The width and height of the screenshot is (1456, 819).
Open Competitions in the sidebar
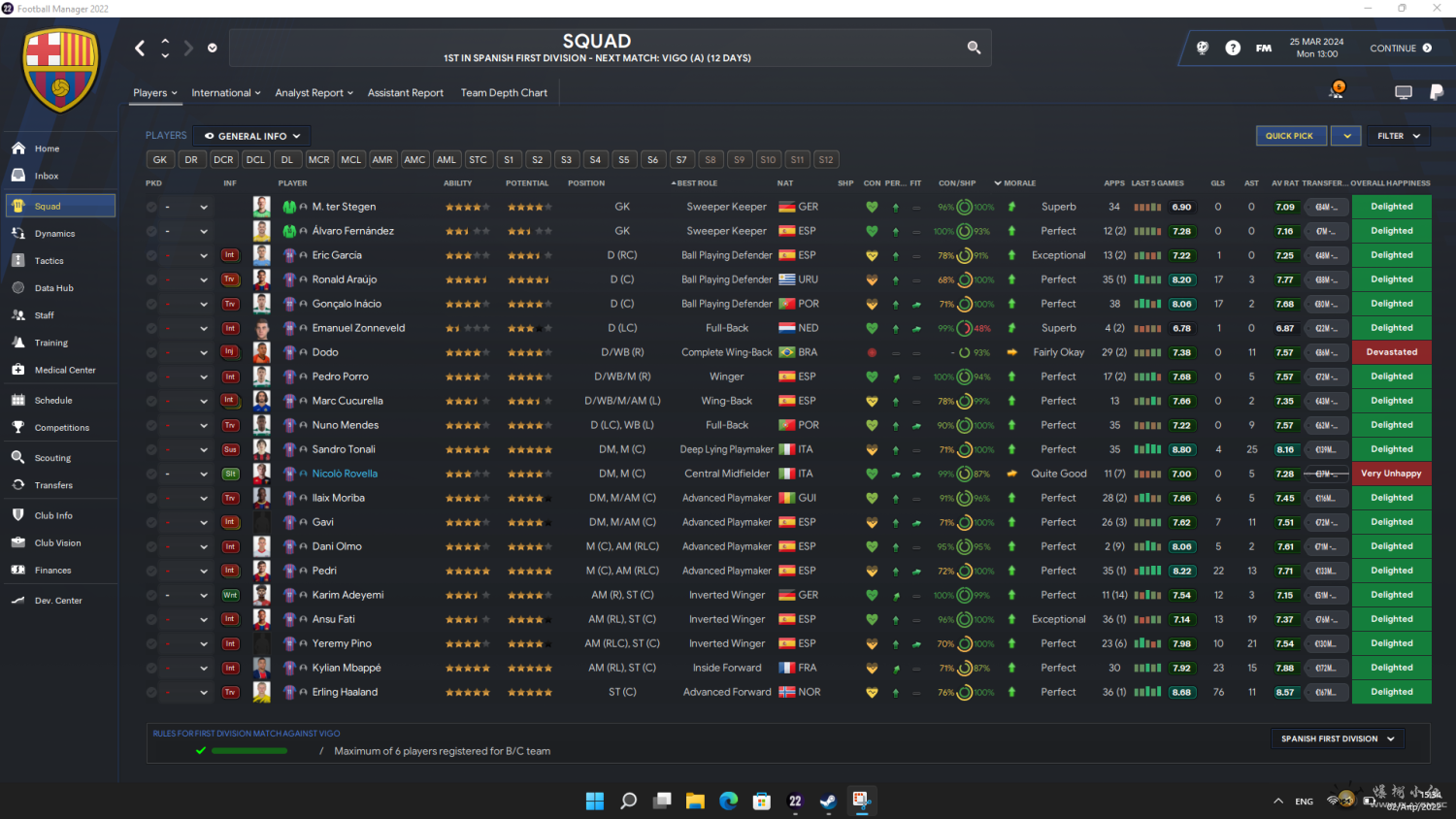61,428
